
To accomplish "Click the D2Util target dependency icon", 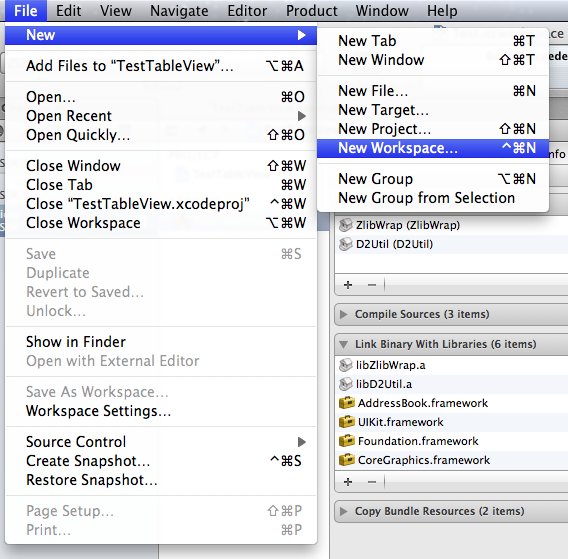I will [346, 244].
